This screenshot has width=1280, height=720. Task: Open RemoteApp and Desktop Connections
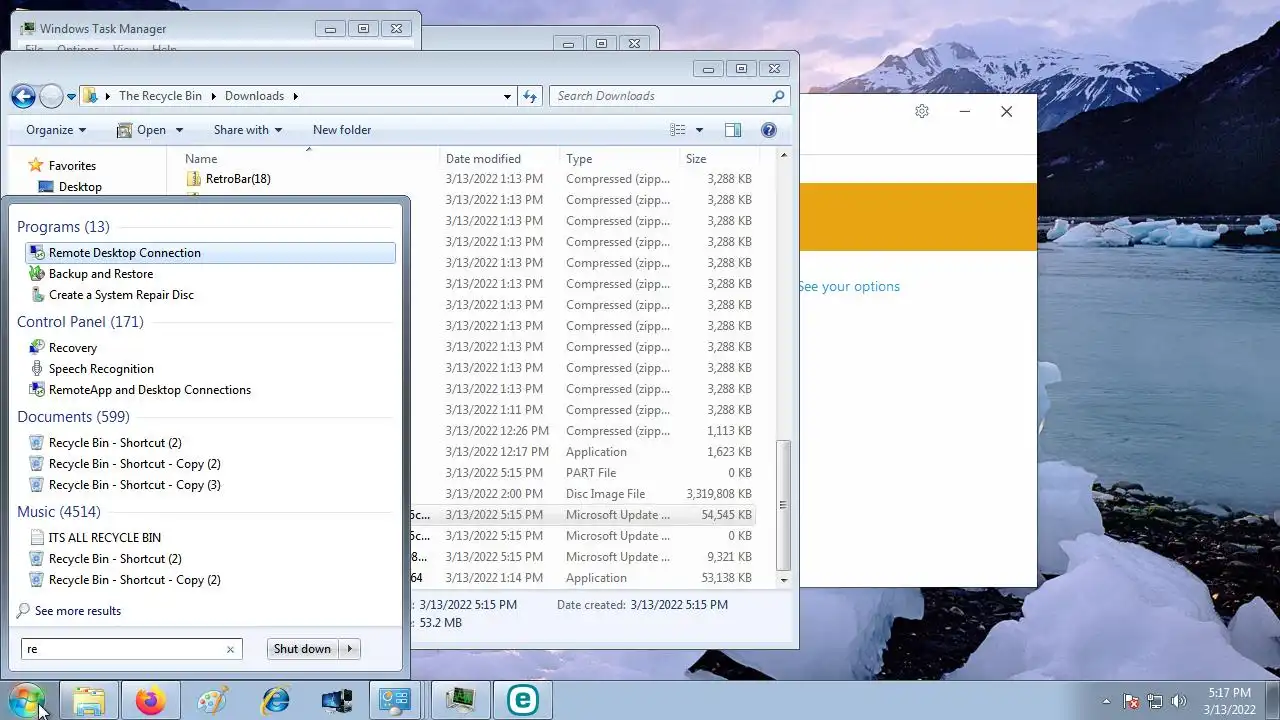coord(150,390)
